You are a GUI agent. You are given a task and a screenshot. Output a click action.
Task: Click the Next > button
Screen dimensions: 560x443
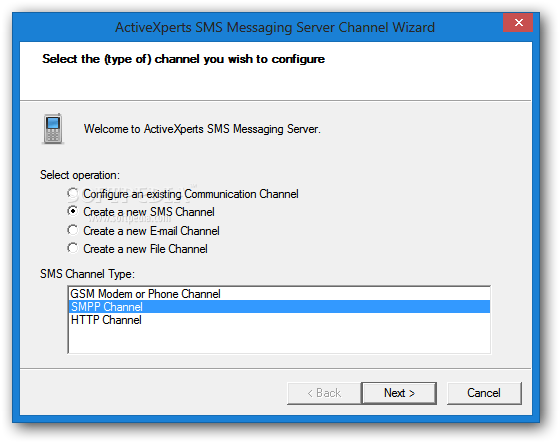coord(399,393)
